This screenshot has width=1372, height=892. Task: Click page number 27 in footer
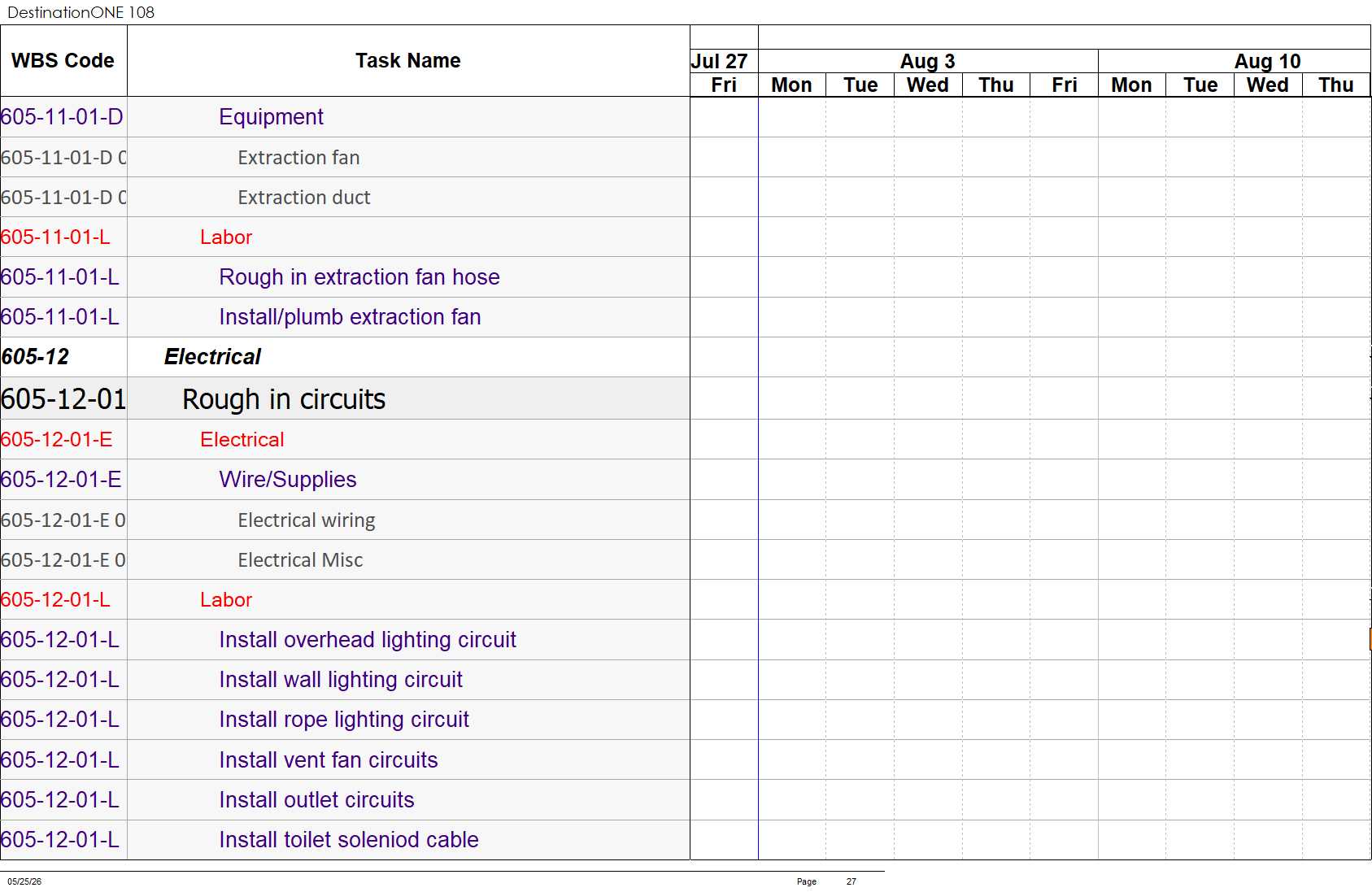point(852,881)
